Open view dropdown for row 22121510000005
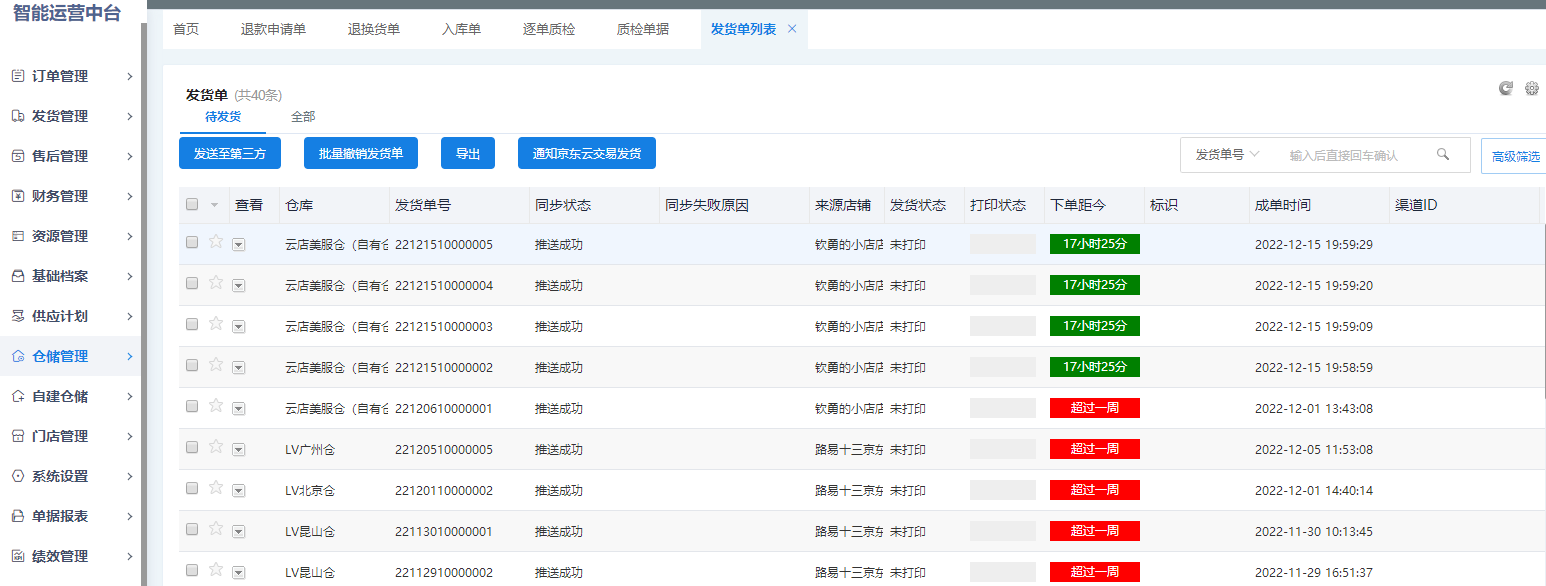Viewport: 1546px width, 586px height. [238, 245]
